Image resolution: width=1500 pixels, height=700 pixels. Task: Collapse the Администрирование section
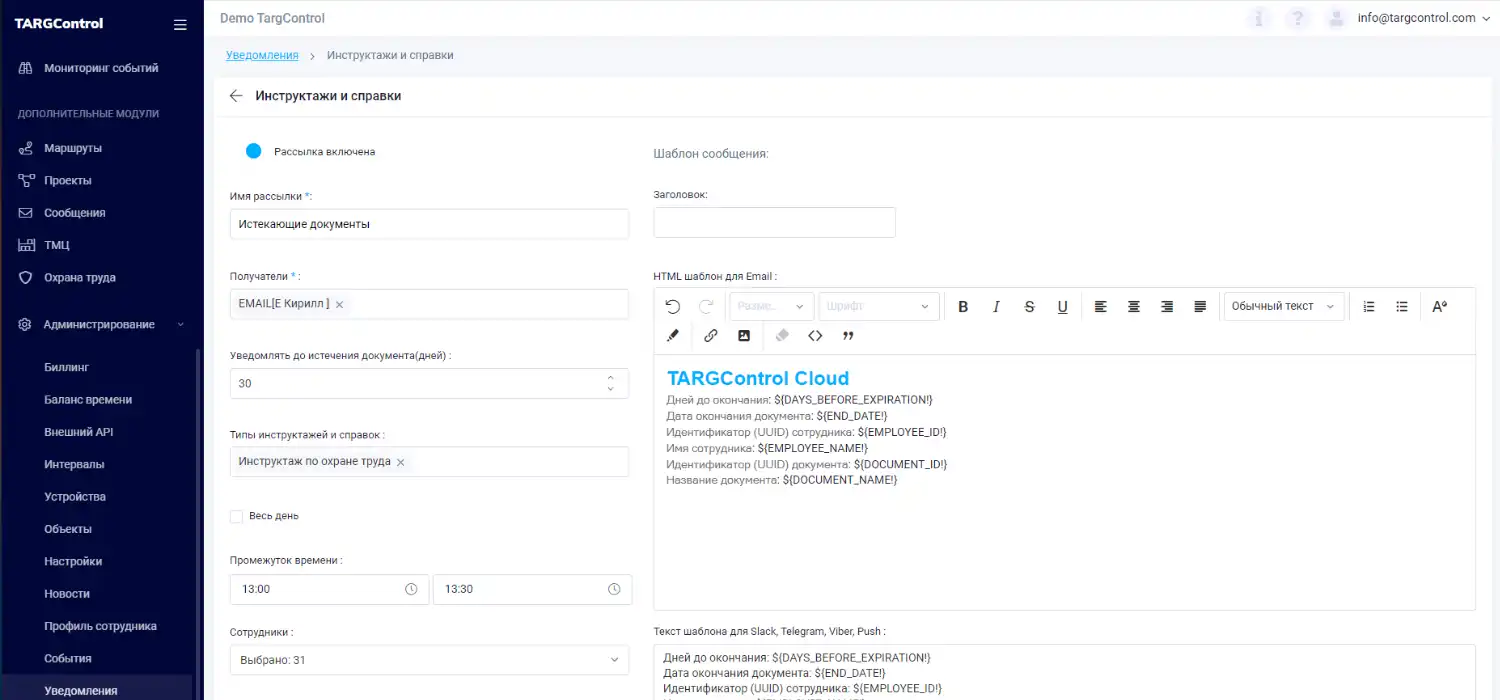(100, 324)
